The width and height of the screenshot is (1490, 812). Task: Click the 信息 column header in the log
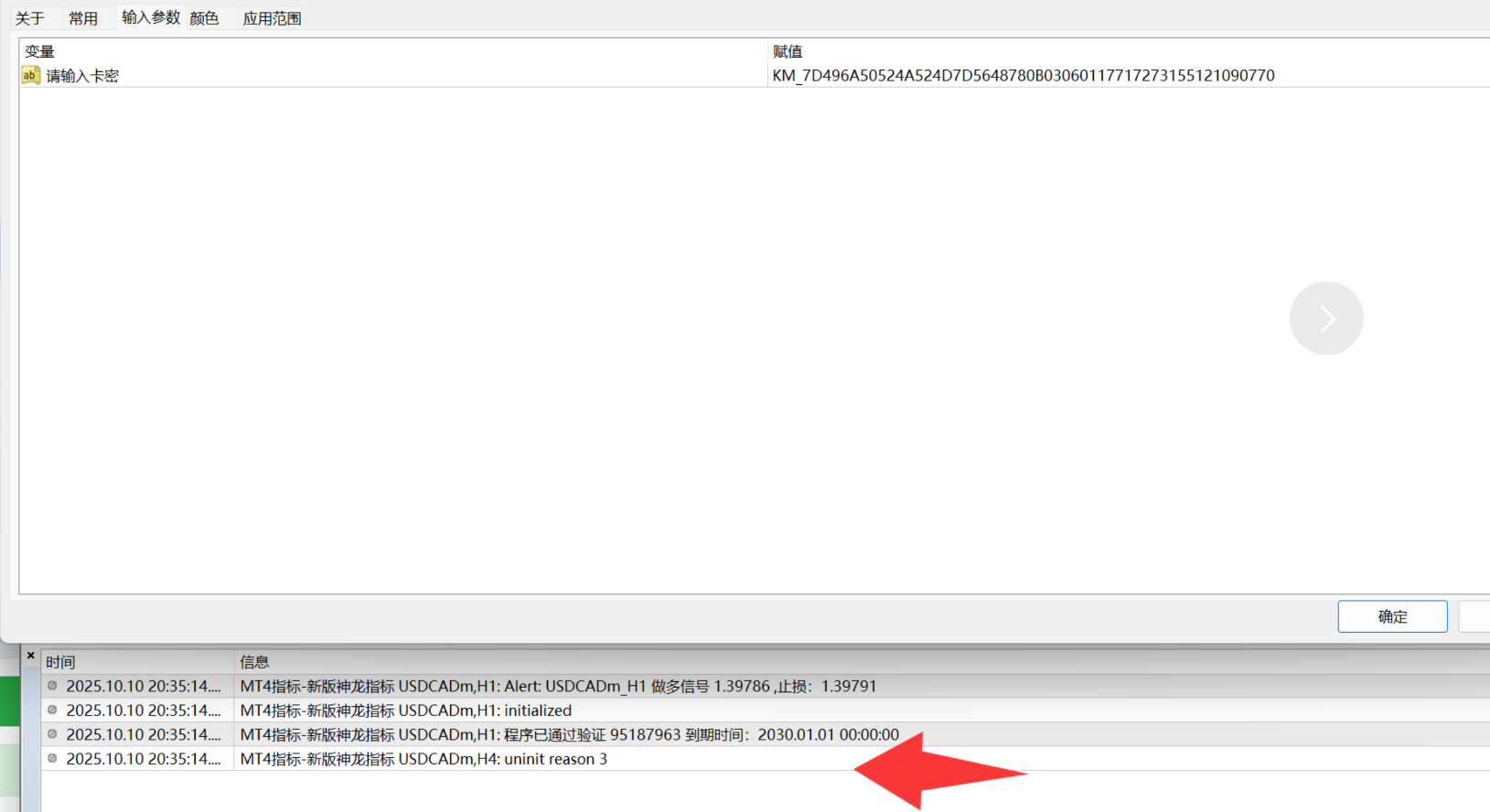(254, 662)
